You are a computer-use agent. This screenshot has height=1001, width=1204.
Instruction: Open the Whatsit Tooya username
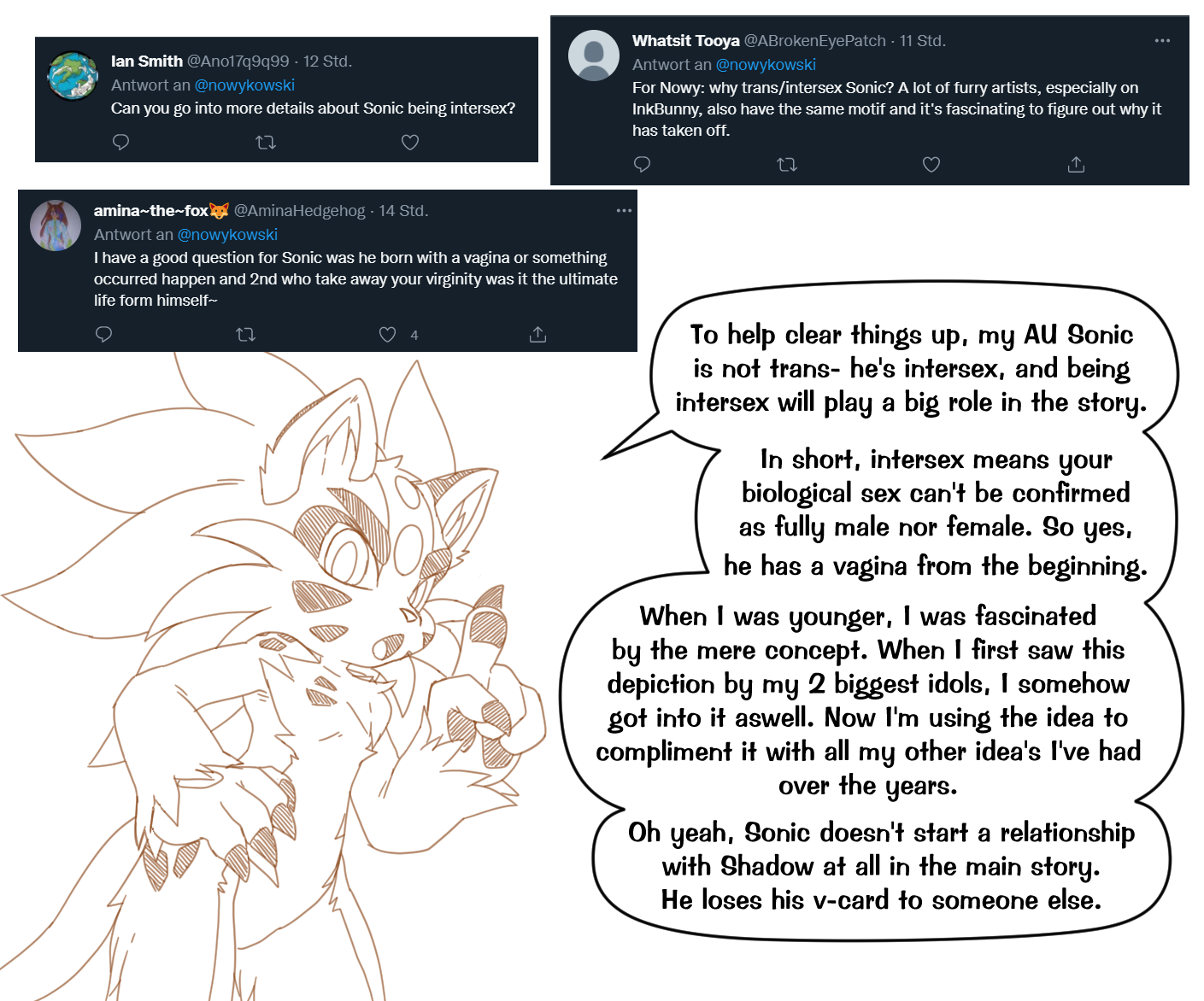coord(685,41)
